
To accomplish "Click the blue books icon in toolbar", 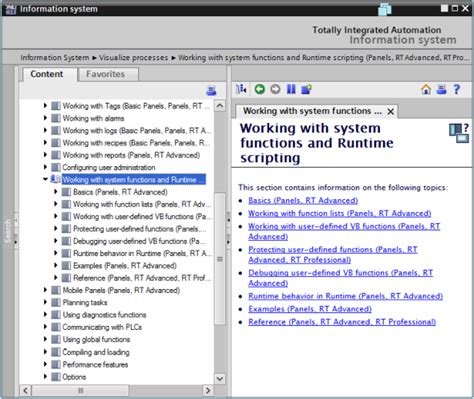I will coord(291,89).
